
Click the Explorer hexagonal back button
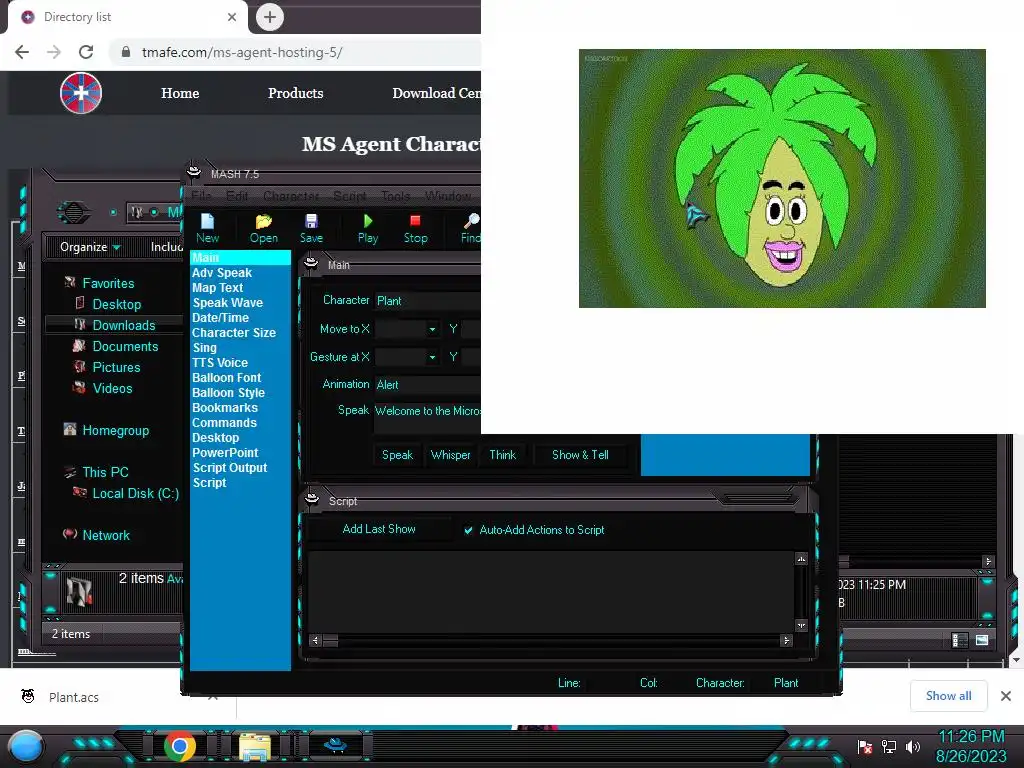pyautogui.click(x=73, y=212)
